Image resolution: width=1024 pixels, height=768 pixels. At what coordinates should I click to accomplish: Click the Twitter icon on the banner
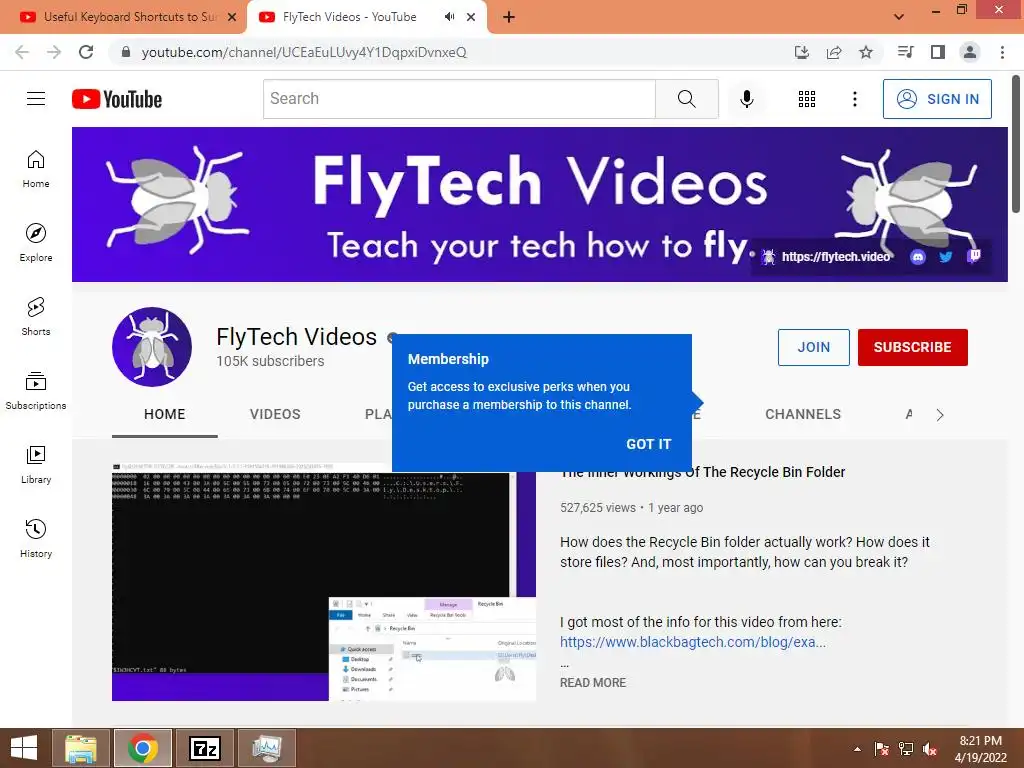click(946, 257)
